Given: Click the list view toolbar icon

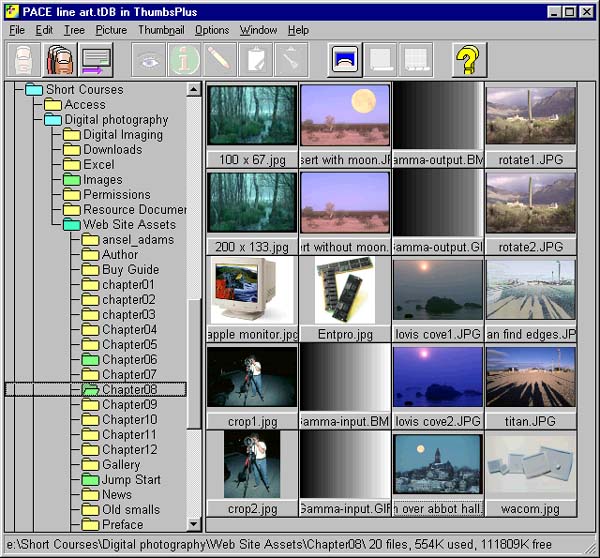Looking at the screenshot, I should tap(381, 60).
